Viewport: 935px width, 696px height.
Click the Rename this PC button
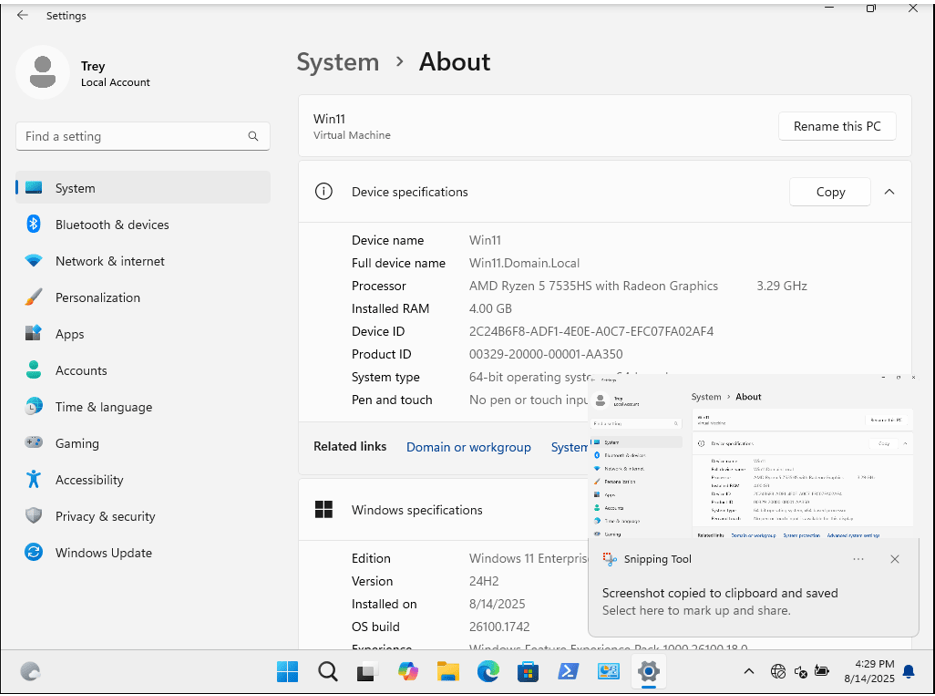tap(837, 127)
